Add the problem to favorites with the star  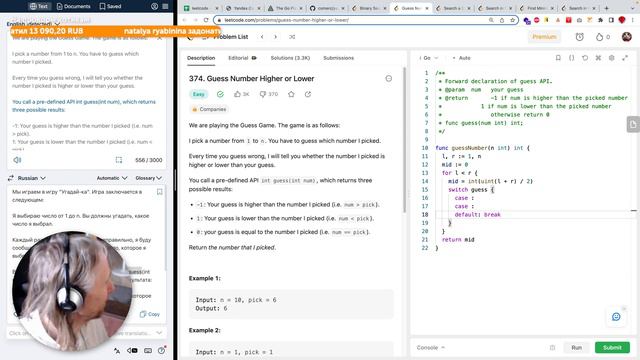(291, 94)
